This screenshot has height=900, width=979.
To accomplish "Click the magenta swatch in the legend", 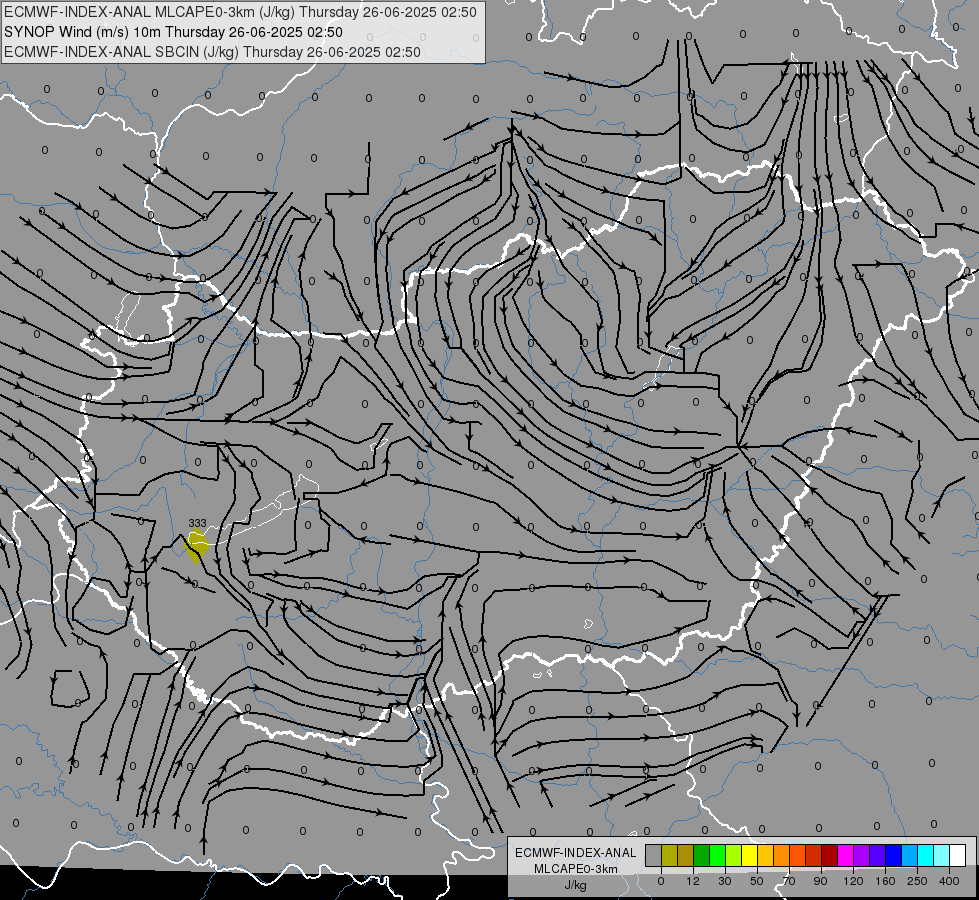I will [x=846, y=855].
